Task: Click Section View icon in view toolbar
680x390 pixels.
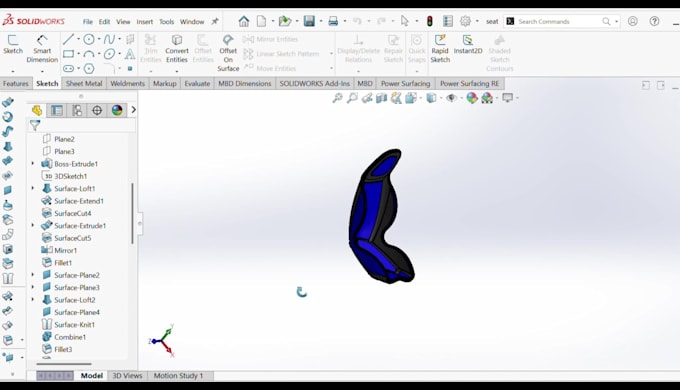Action: click(381, 98)
